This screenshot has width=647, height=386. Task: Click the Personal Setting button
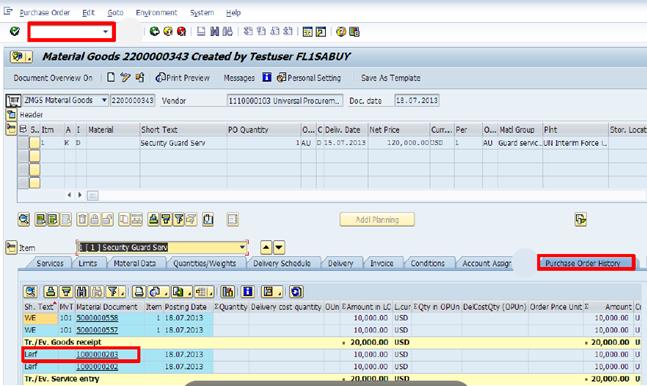[x=309, y=78]
